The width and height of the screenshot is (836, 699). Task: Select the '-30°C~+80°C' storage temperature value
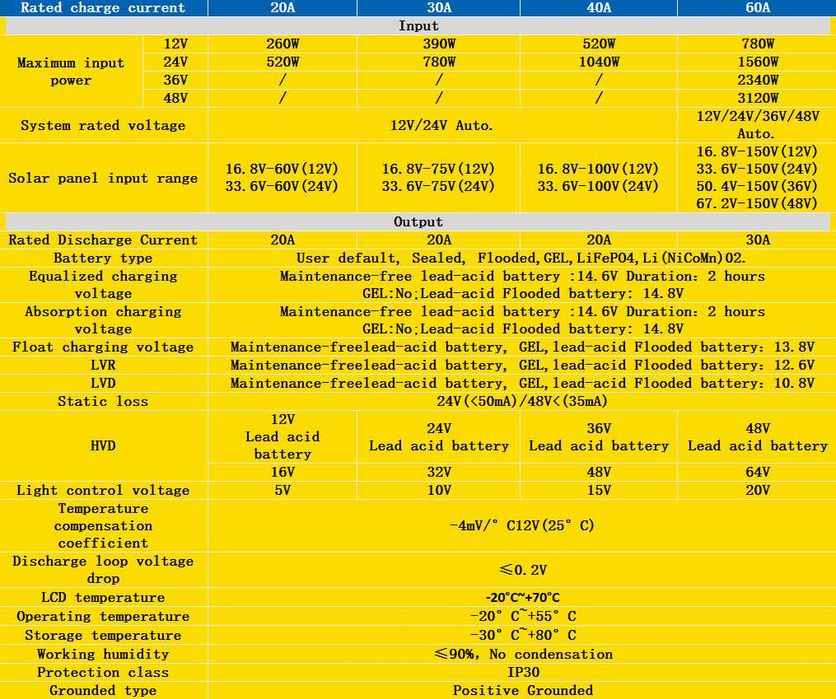(x=522, y=636)
